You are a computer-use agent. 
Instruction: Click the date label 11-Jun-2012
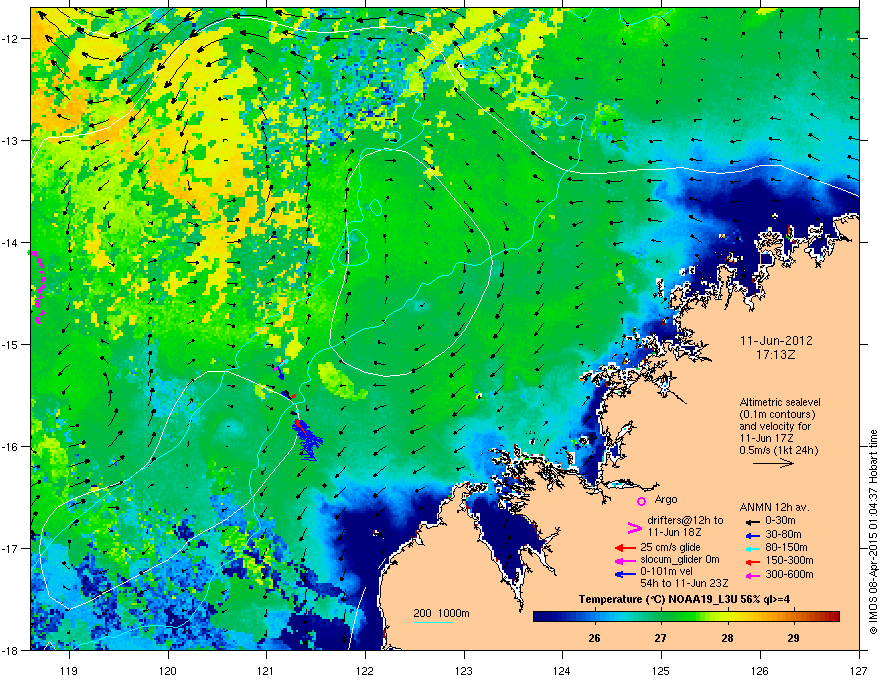click(x=776, y=341)
